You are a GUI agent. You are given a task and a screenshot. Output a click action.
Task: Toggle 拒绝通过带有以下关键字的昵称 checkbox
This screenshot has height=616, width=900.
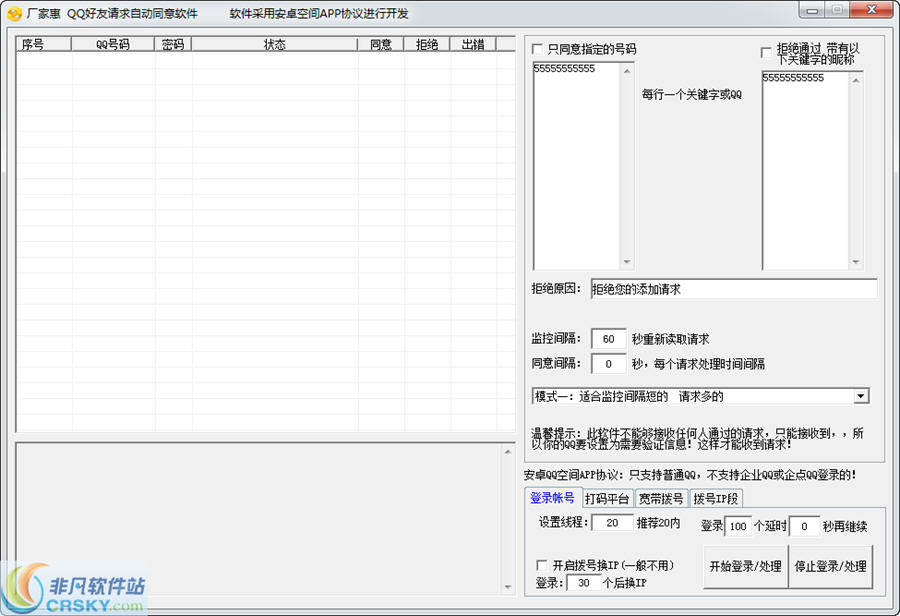click(x=766, y=52)
